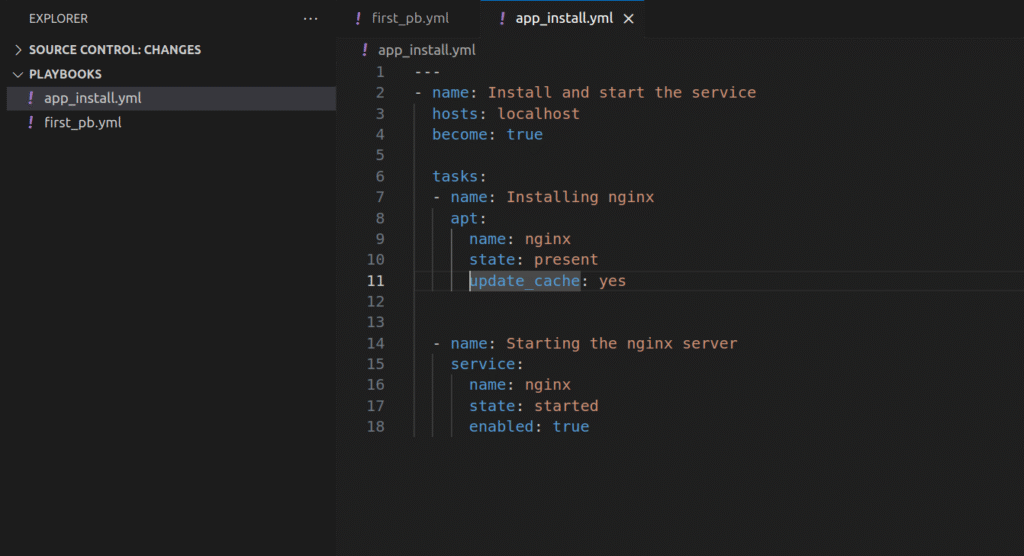Click YAML icon beside app_install.yml in explorer

(31, 98)
